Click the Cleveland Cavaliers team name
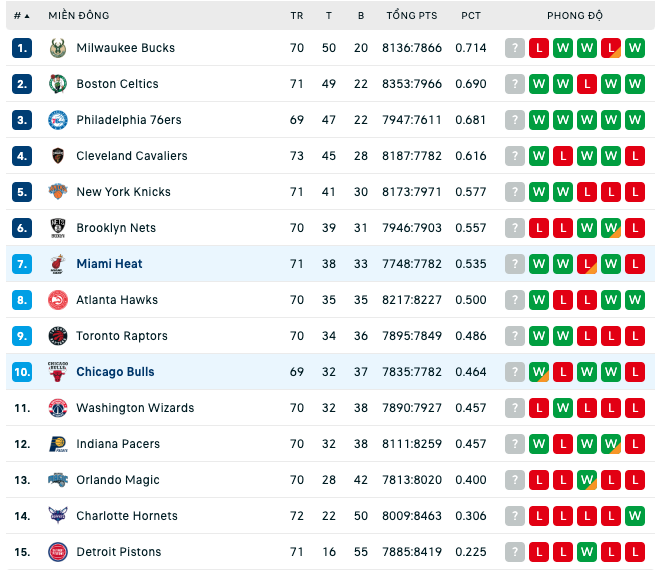 (x=132, y=156)
